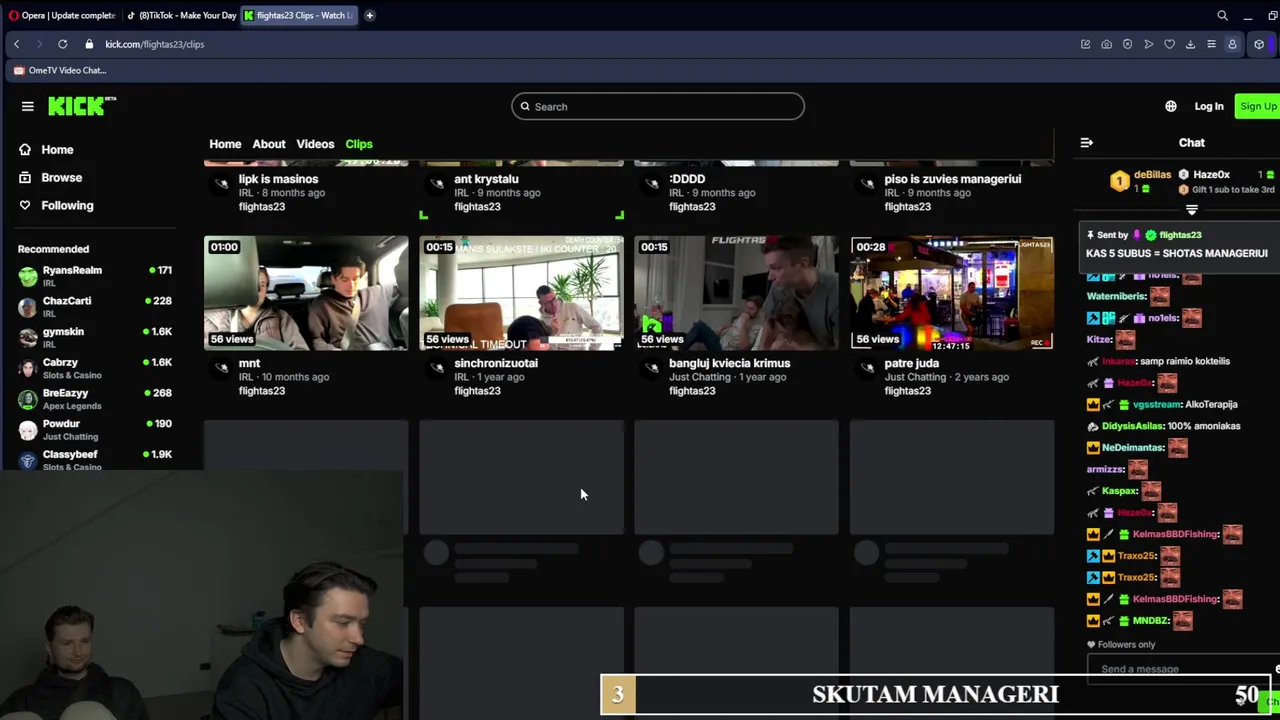Screen dimensions: 1280x720
Task: Open the channel Videos tab
Action: 315,144
